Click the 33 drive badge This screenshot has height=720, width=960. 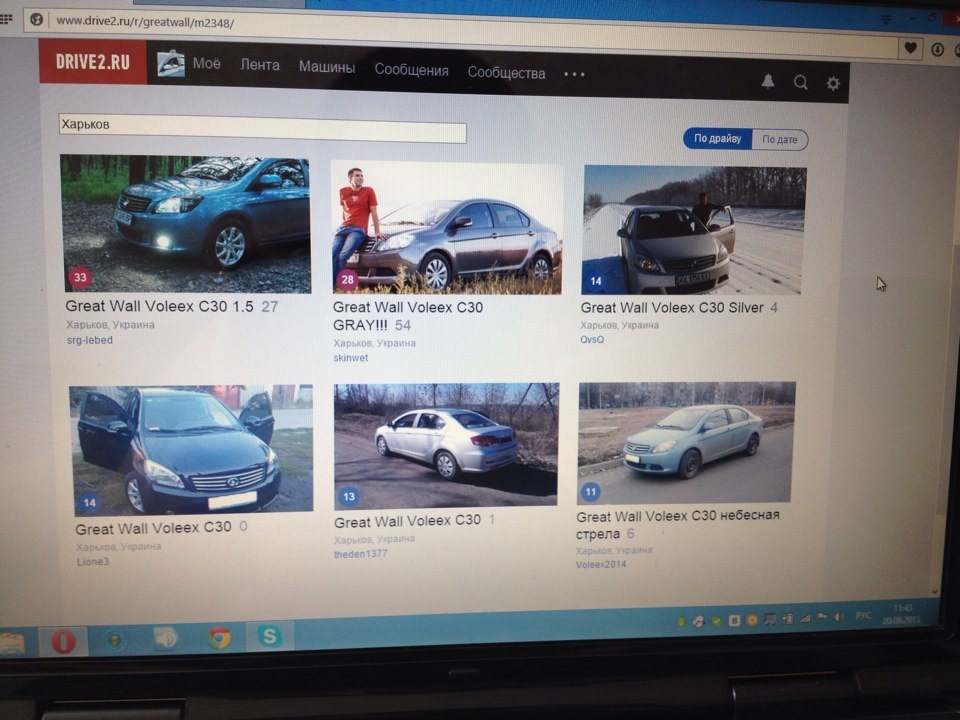pyautogui.click(x=80, y=277)
